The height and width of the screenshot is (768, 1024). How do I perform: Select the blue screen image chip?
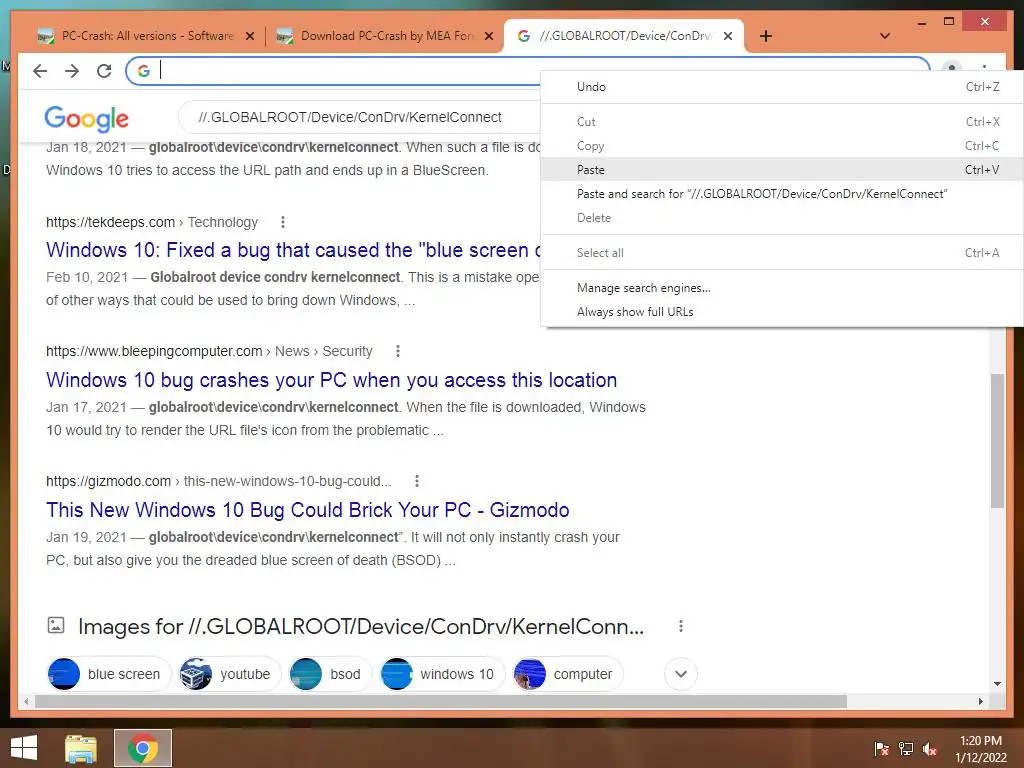tap(108, 674)
